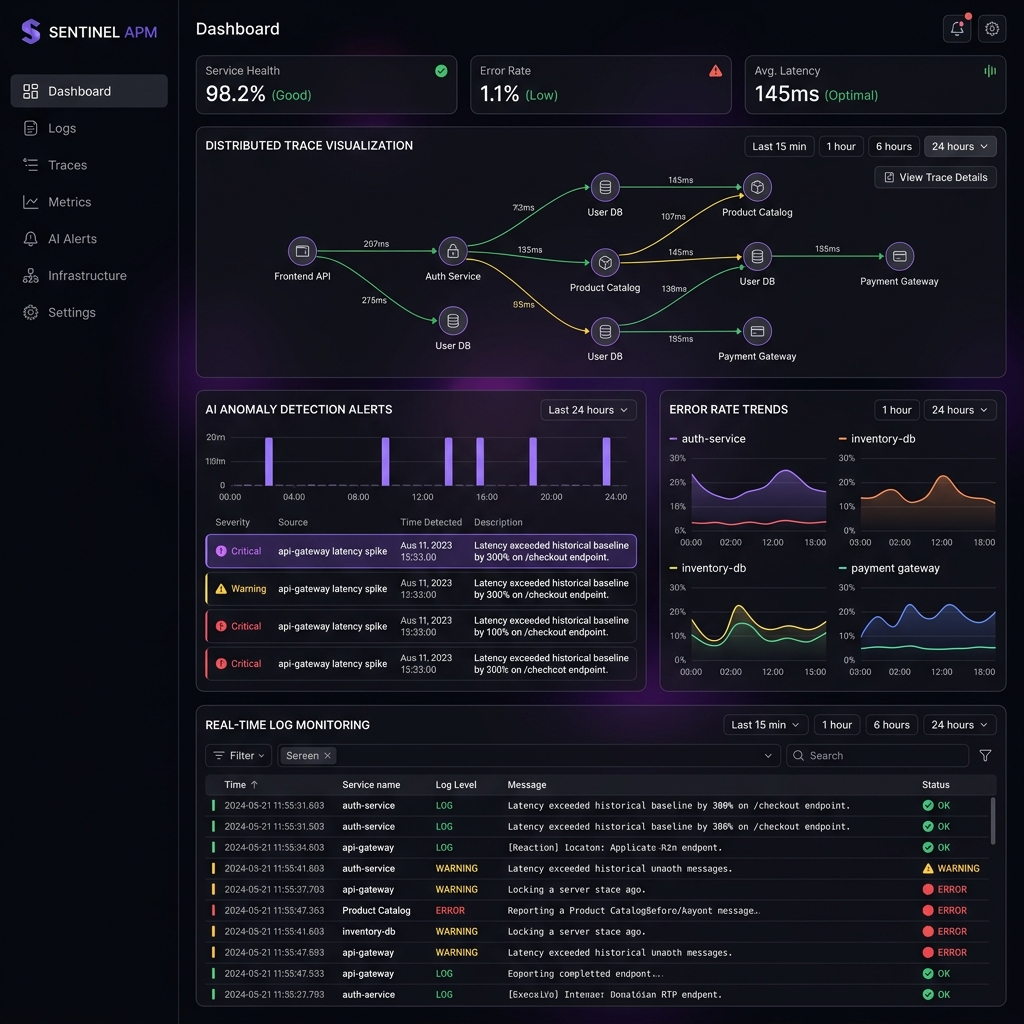Click the Warning alert triangle icon
The width and height of the screenshot is (1024, 1024).
221,588
